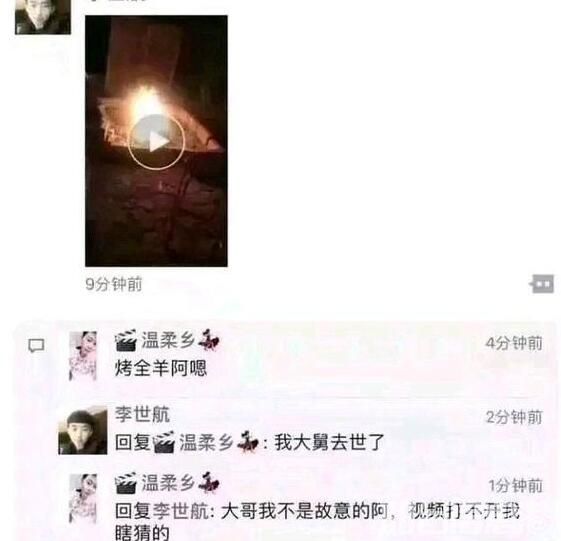Image resolution: width=561 pixels, height=541 pixels.
Task: Click the 4分钟前 comment timestamp
Action: 514,343
